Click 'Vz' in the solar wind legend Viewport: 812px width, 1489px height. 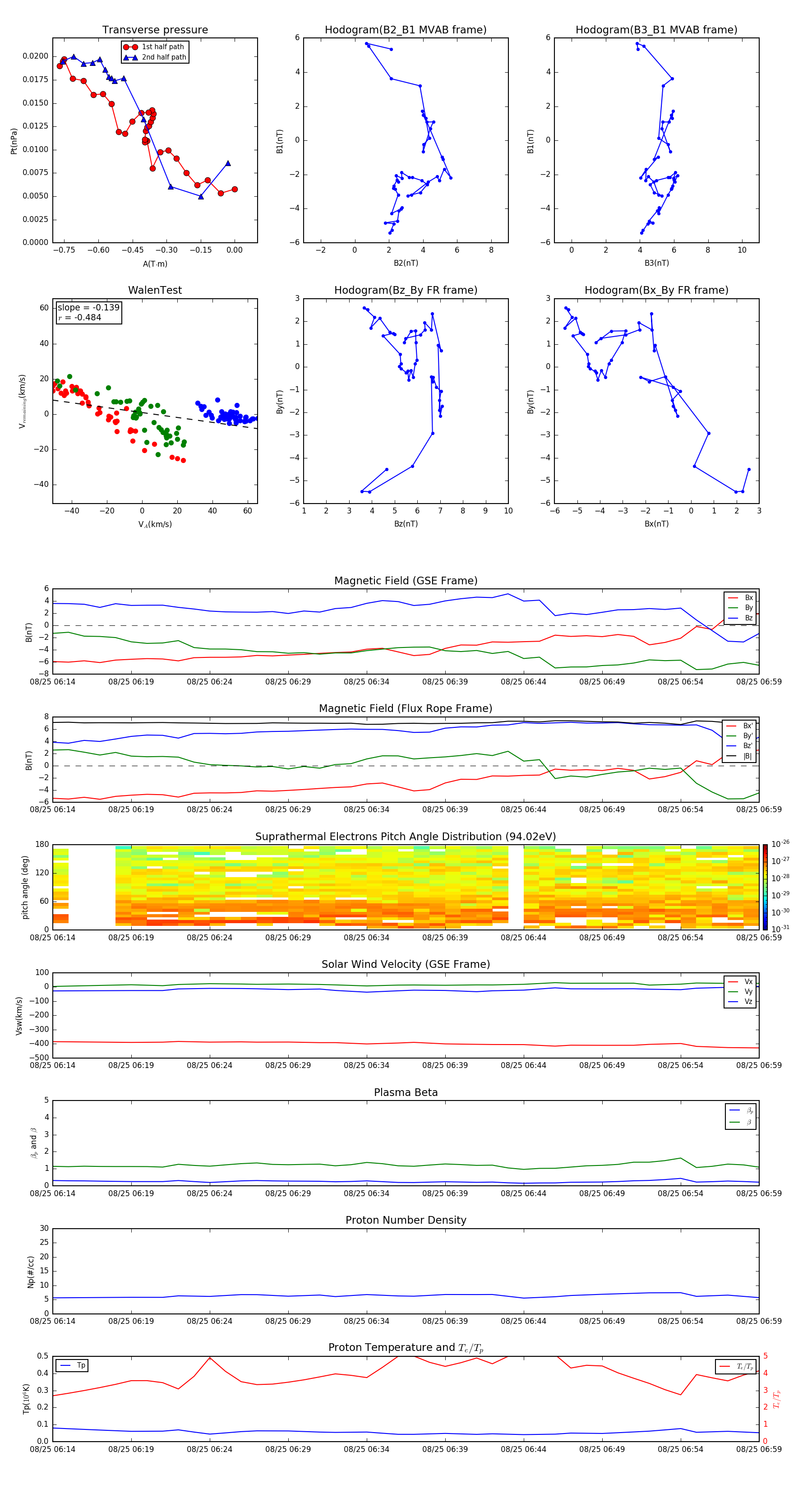pos(748,1002)
